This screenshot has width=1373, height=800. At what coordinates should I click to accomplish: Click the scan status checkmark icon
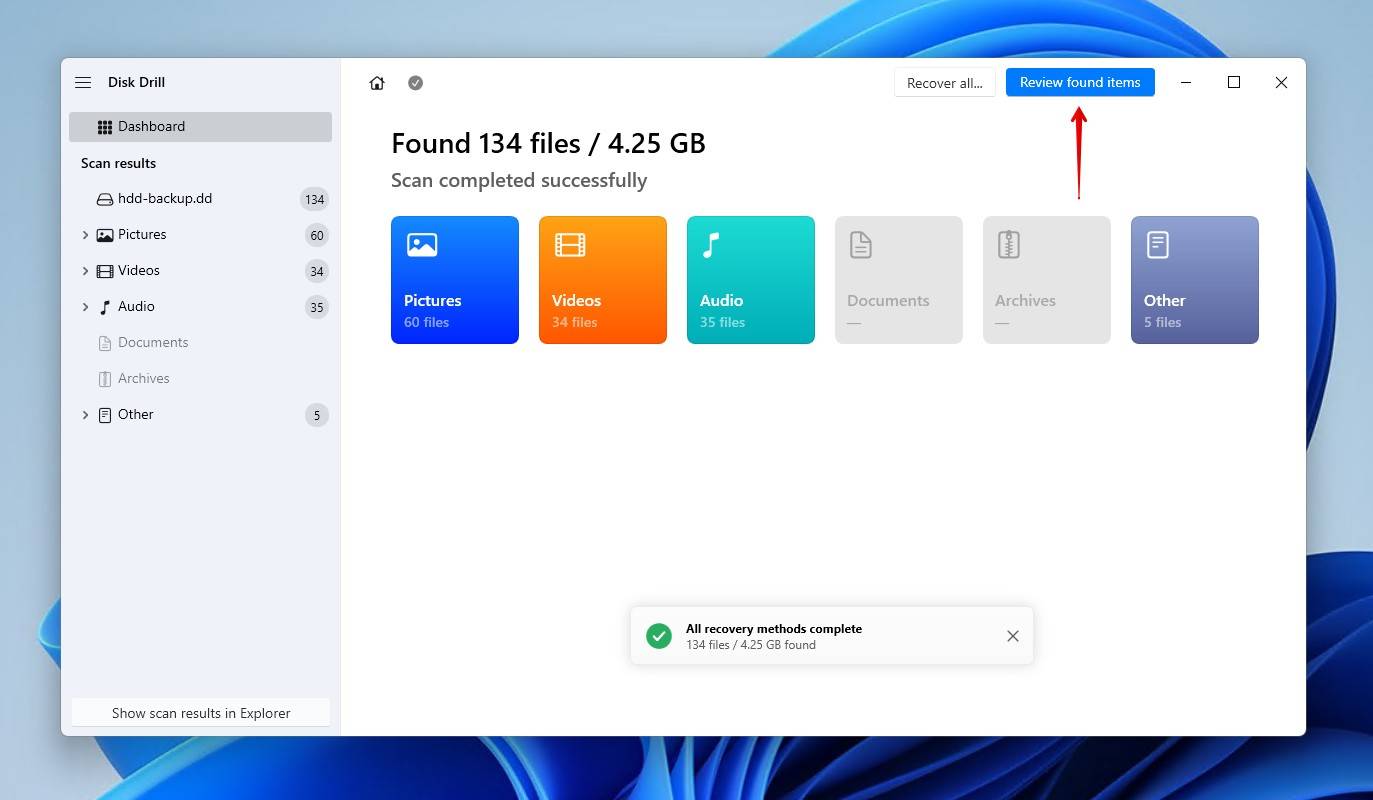tap(416, 83)
